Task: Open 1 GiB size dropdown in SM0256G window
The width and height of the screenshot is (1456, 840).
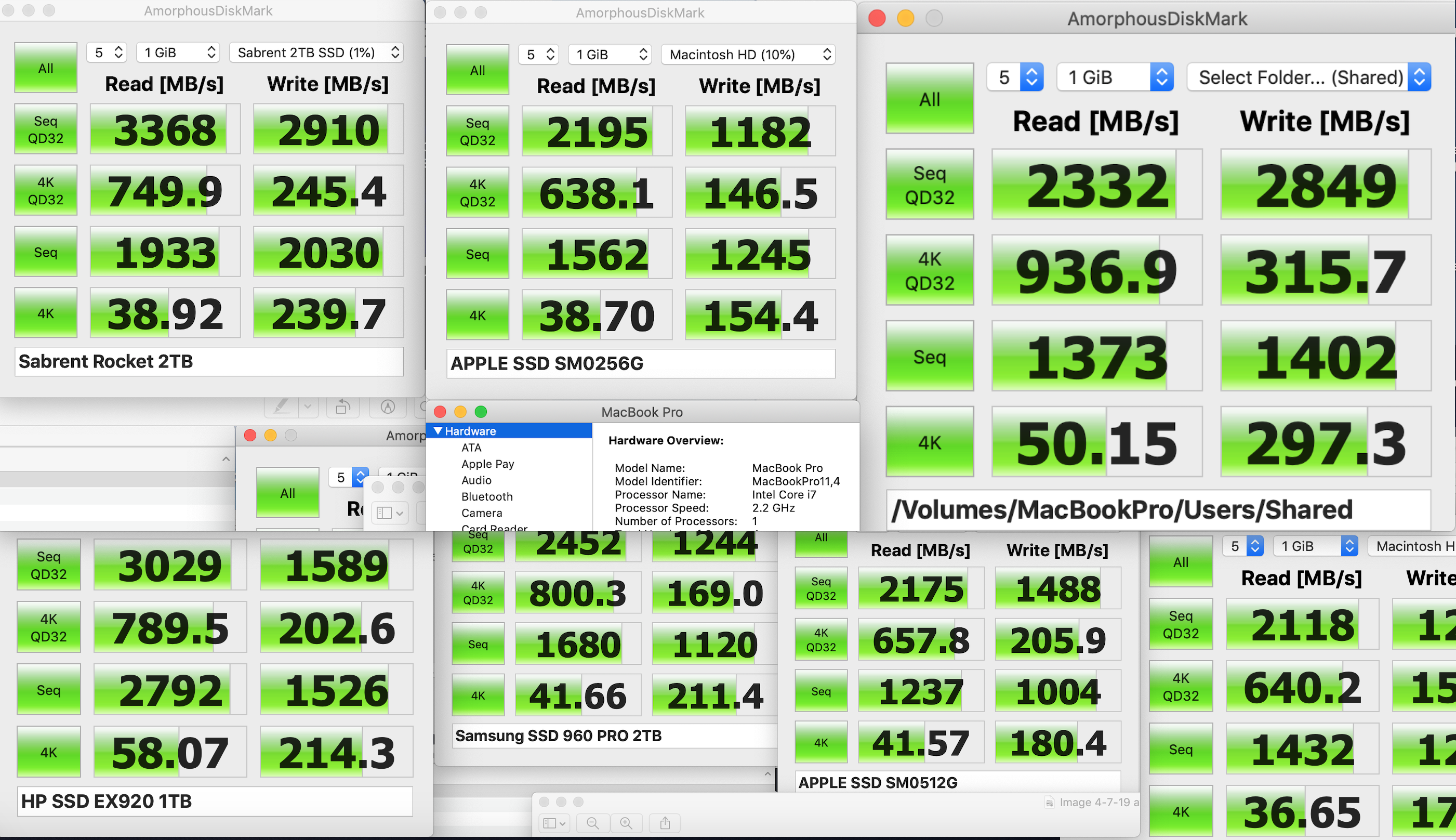Action: pyautogui.click(x=610, y=54)
